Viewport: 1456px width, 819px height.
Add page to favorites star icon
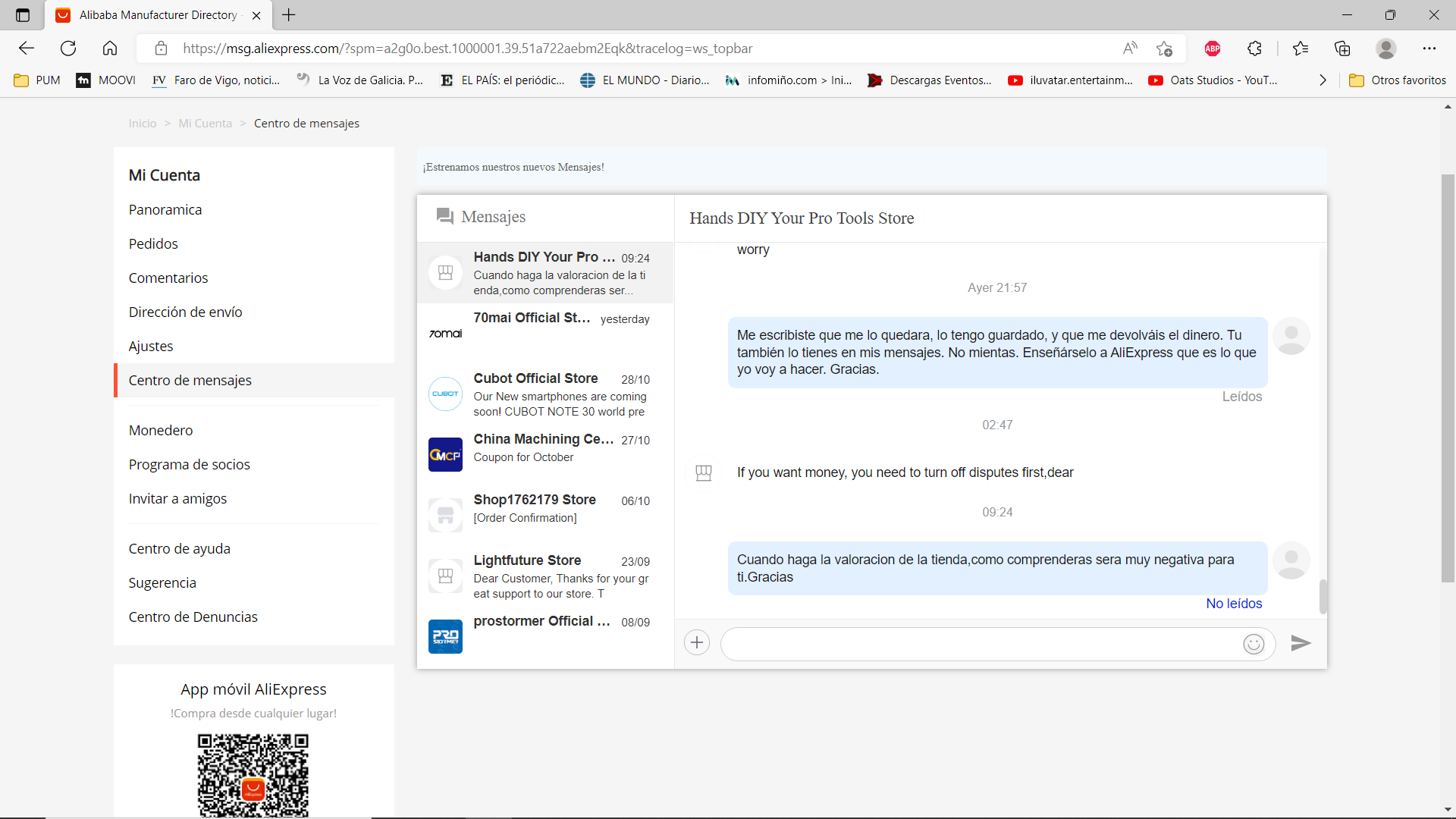(x=1165, y=49)
